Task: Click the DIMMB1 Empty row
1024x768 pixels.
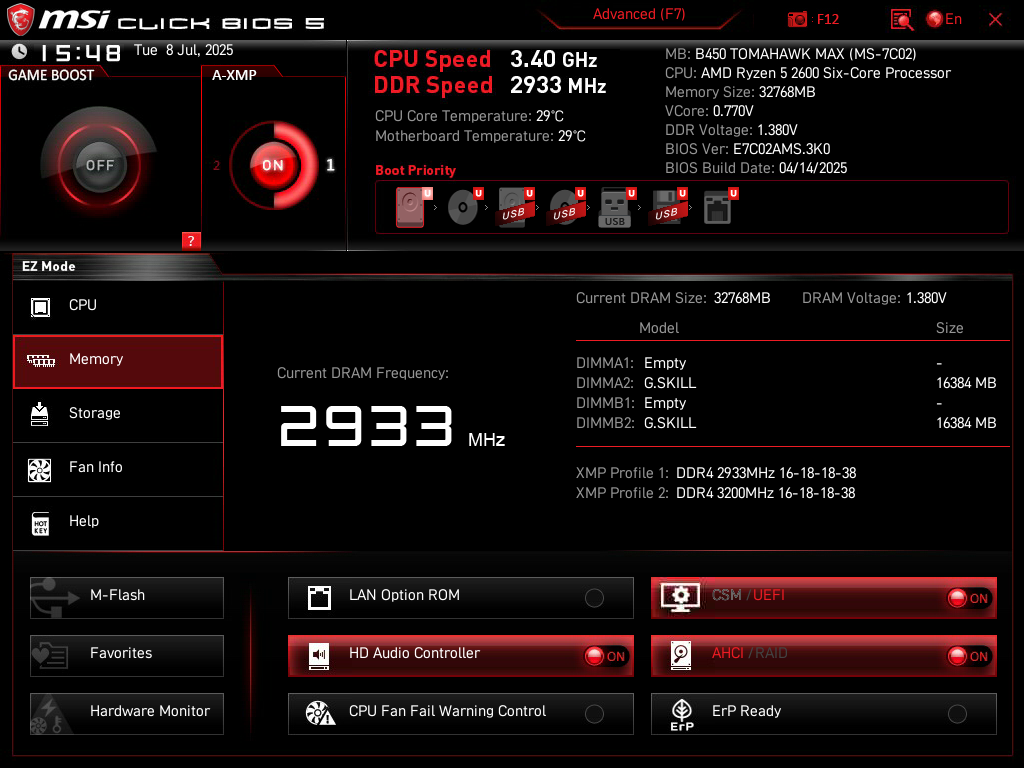Action: point(786,403)
